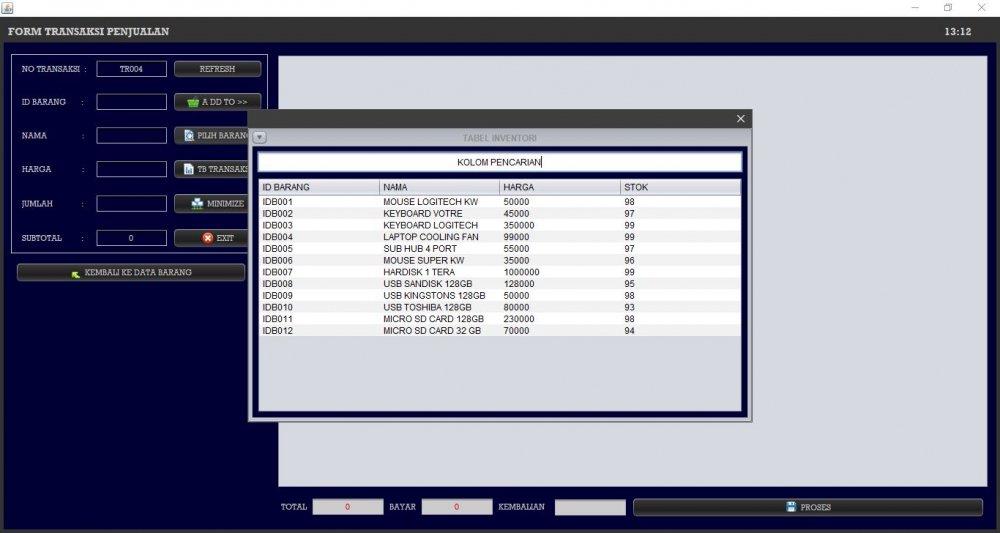Open the Tabel Inventori dropdown arrow menu
This screenshot has width=1000, height=533.
point(260,137)
